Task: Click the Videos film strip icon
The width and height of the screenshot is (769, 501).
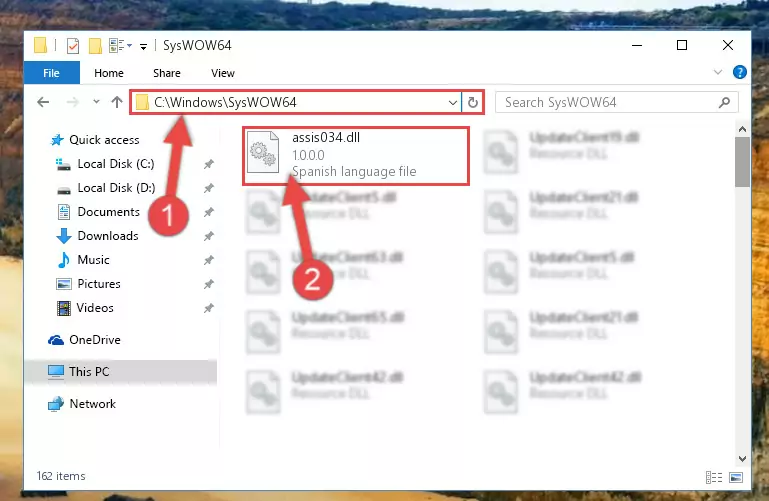Action: pyautogui.click(x=64, y=308)
